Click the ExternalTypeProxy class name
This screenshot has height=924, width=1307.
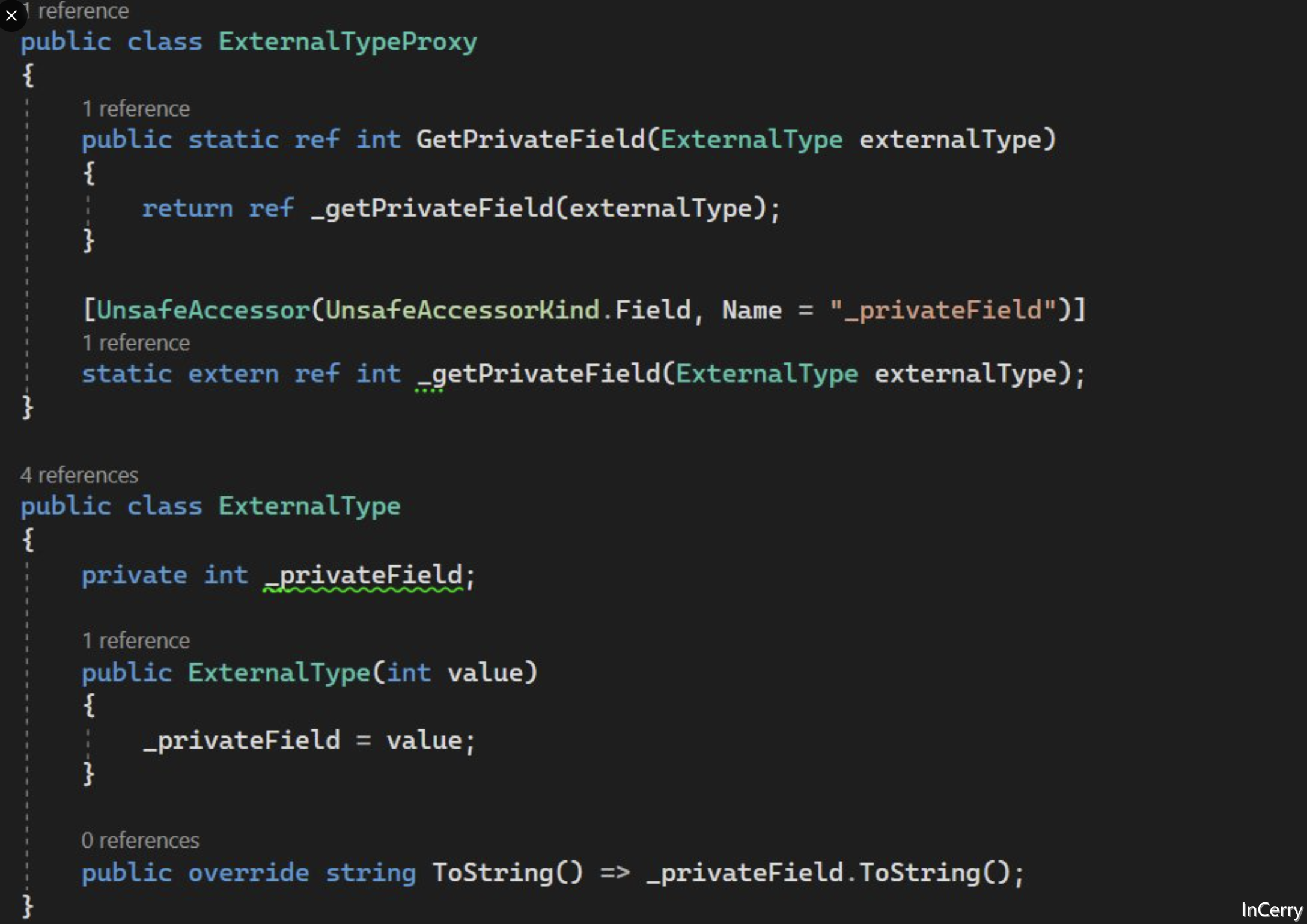click(347, 43)
